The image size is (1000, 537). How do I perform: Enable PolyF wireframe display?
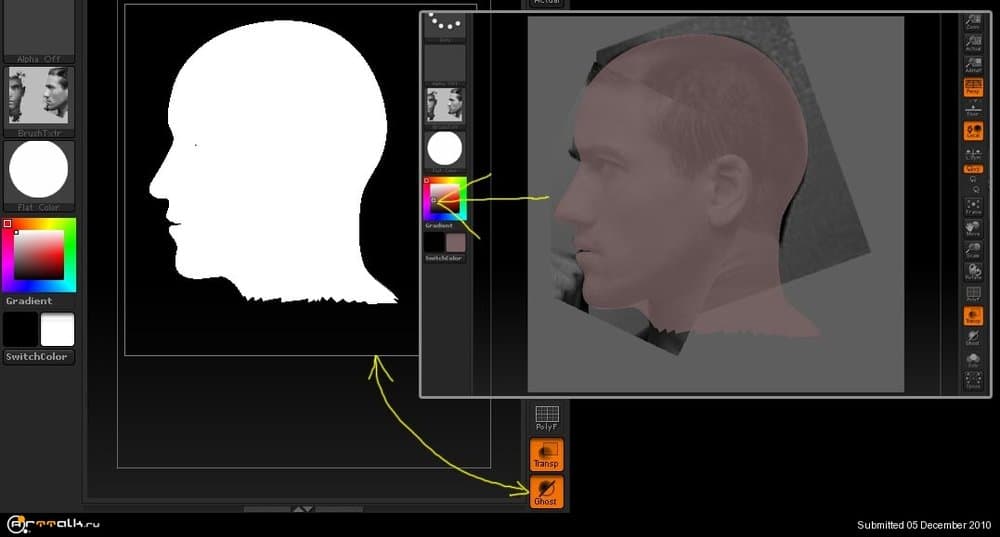tap(546, 418)
